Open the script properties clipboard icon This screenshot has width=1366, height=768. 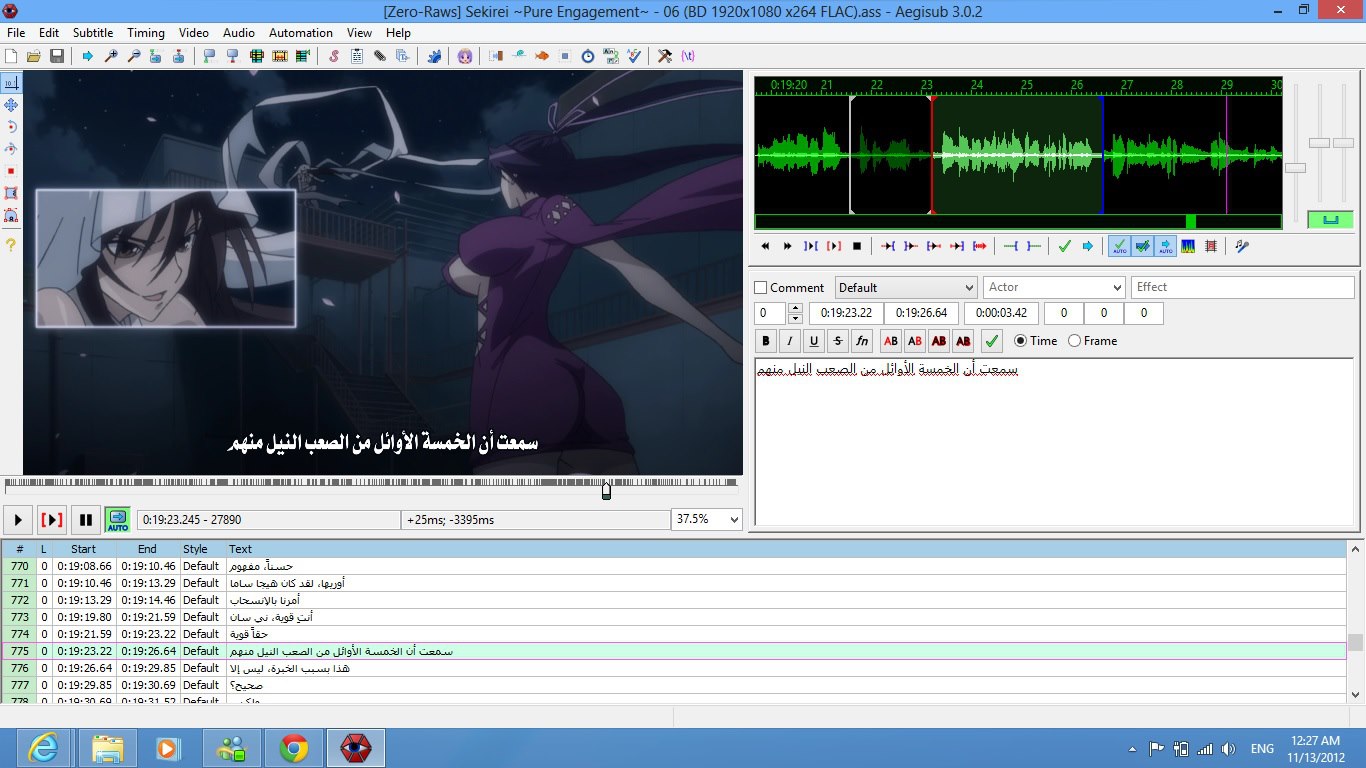pyautogui.click(x=357, y=56)
